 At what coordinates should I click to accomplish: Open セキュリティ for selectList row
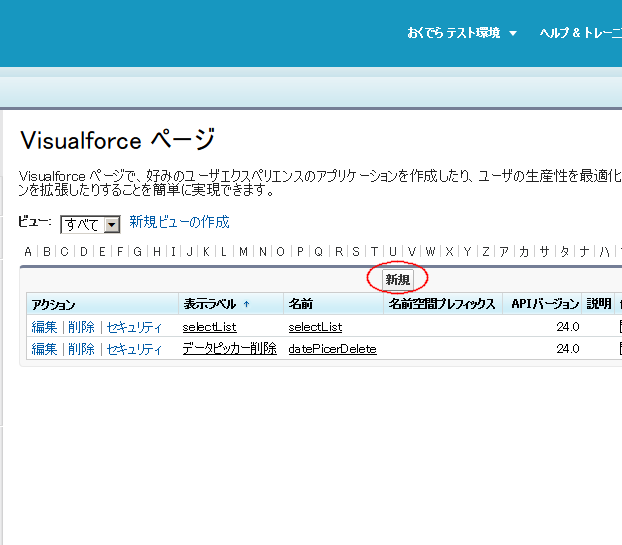134,327
